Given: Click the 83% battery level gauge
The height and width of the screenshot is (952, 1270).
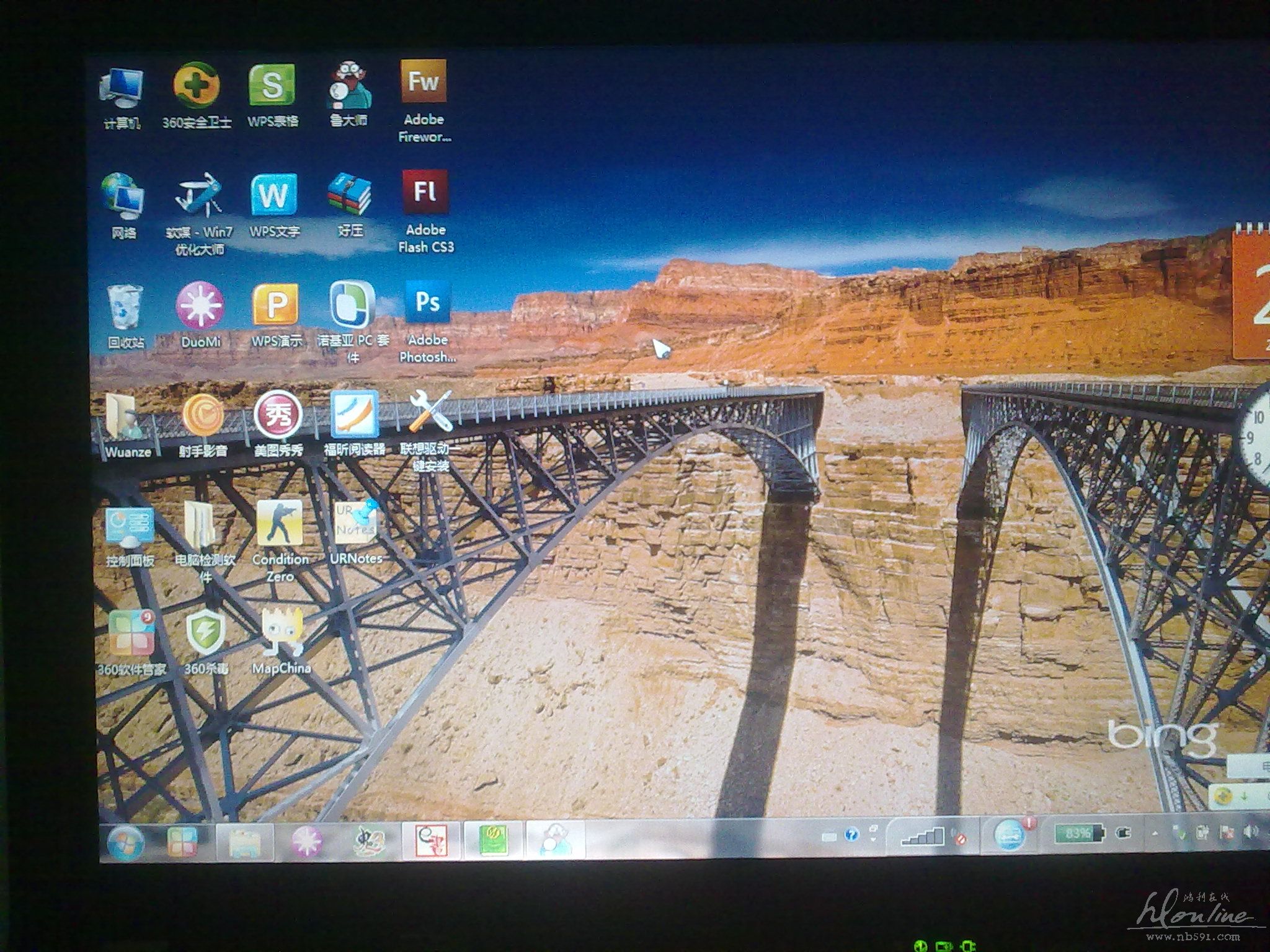Looking at the screenshot, I should pos(1078,834).
